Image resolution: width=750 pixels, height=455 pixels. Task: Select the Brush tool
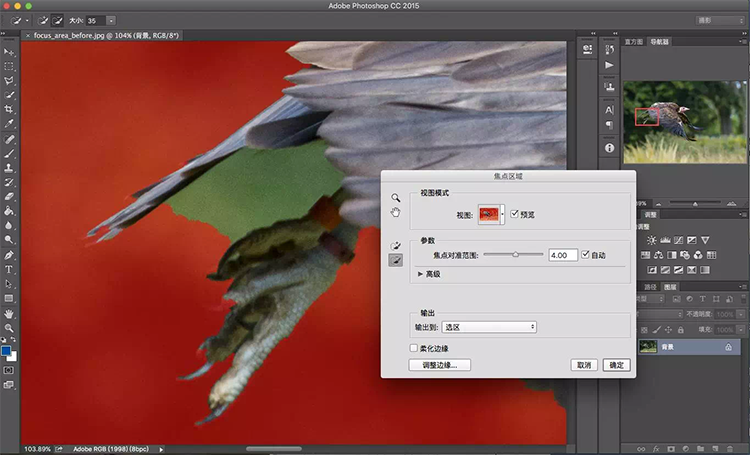click(9, 154)
